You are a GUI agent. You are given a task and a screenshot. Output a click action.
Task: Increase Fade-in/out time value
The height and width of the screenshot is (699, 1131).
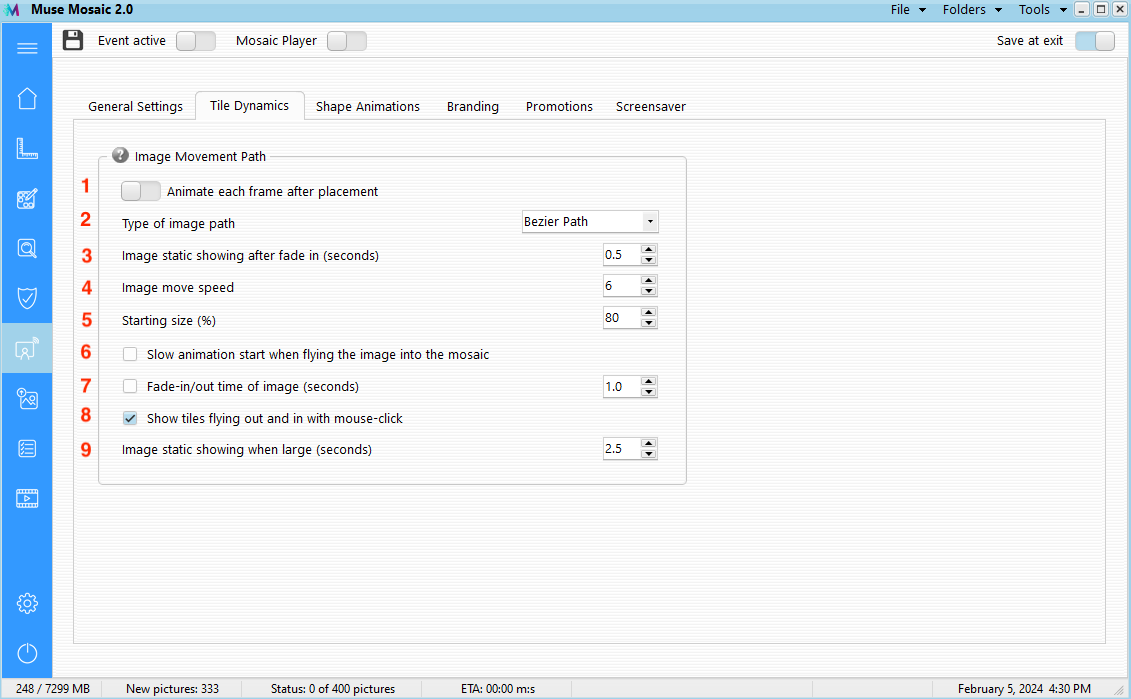[x=648, y=382]
